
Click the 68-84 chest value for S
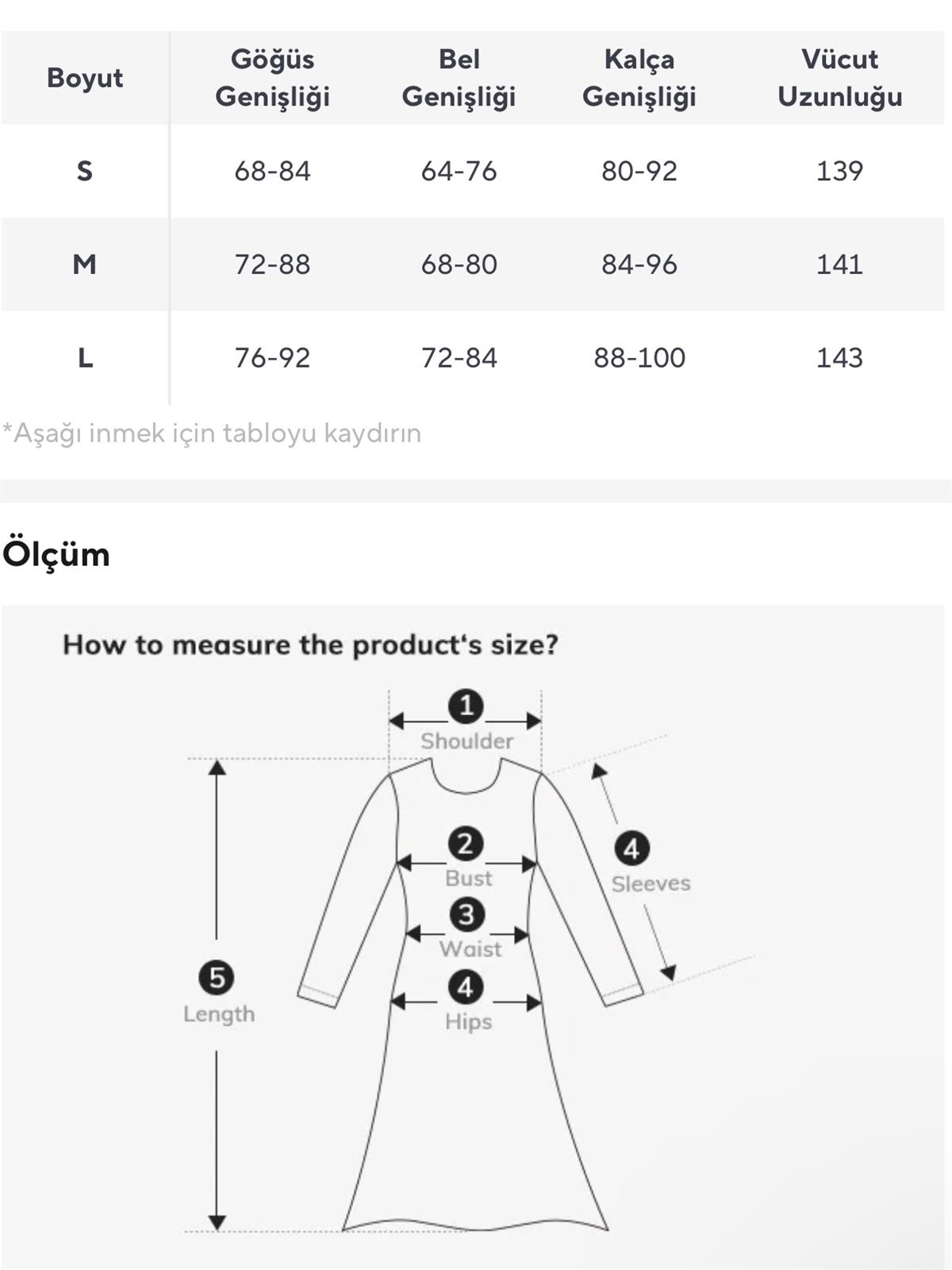tap(272, 171)
